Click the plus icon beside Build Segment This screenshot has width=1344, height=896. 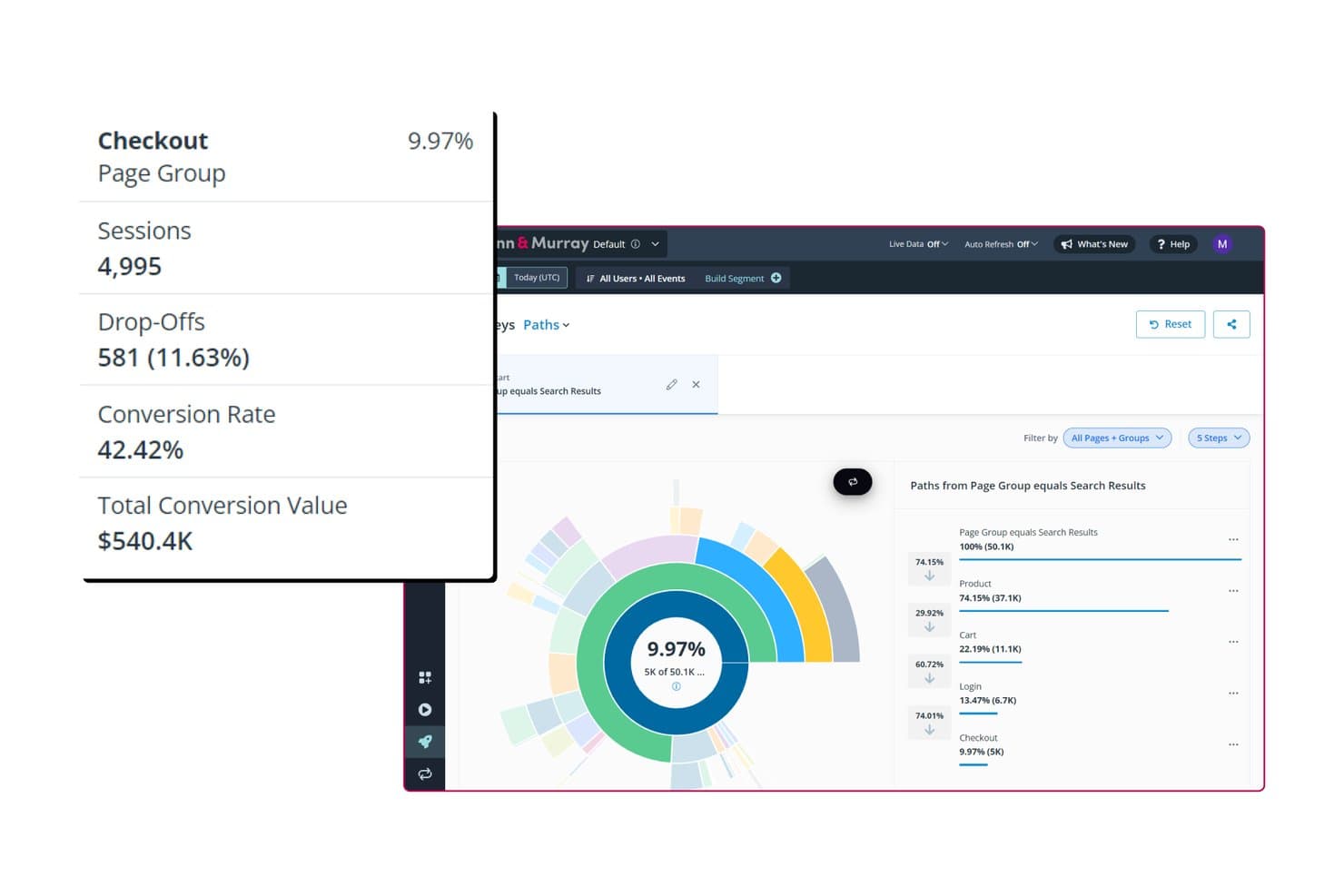coord(776,278)
